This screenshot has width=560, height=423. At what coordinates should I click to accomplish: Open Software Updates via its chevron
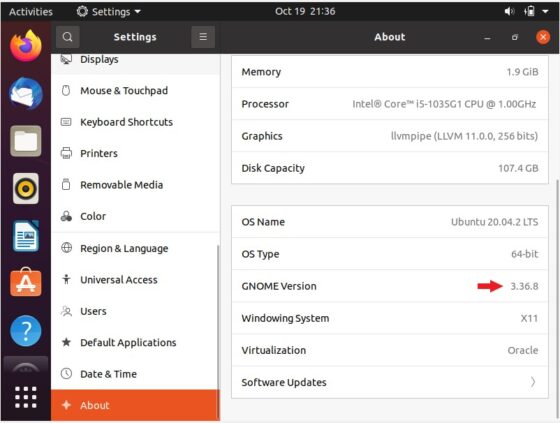point(532,382)
